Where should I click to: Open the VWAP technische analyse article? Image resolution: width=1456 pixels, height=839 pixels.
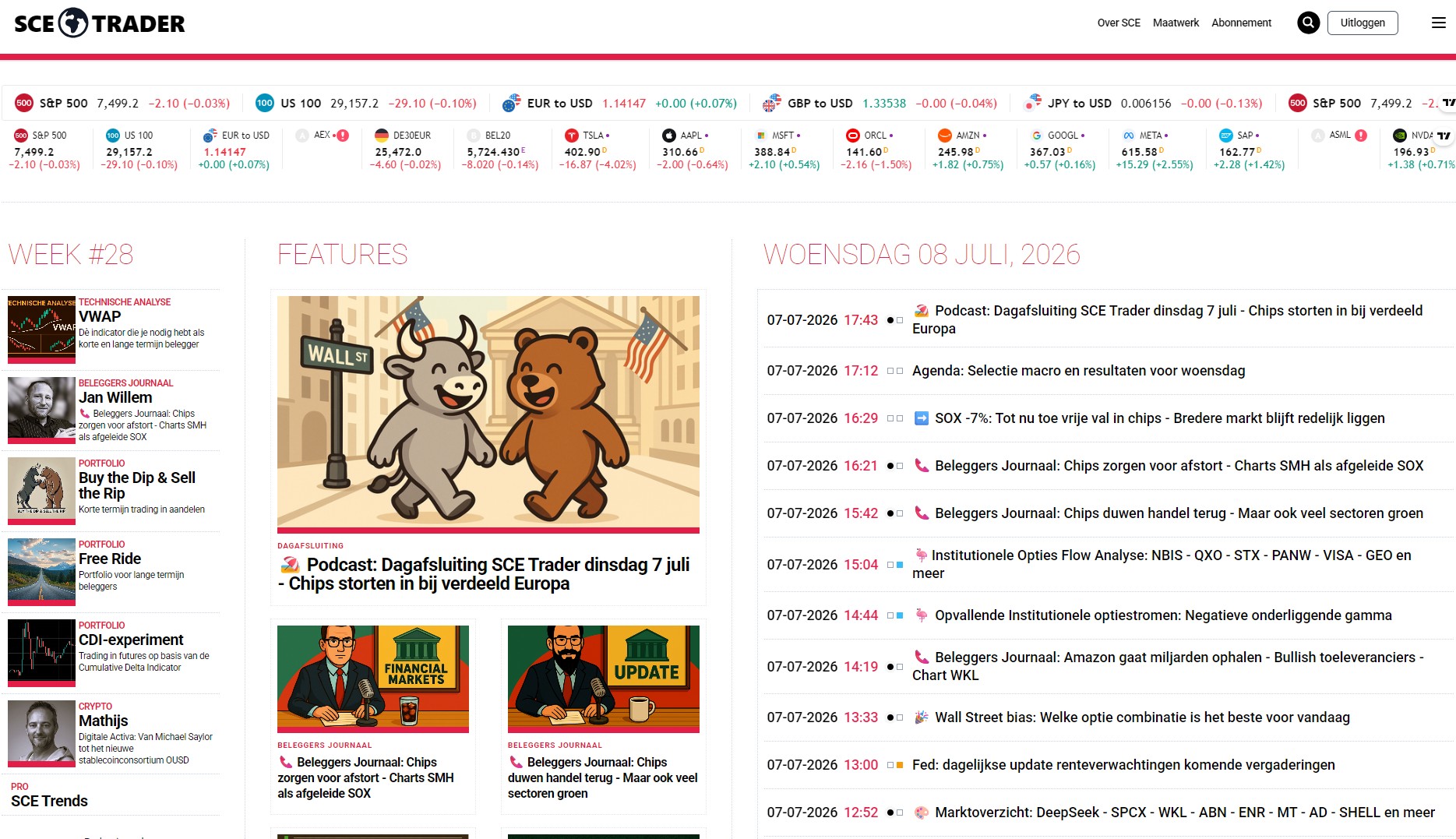point(100,316)
